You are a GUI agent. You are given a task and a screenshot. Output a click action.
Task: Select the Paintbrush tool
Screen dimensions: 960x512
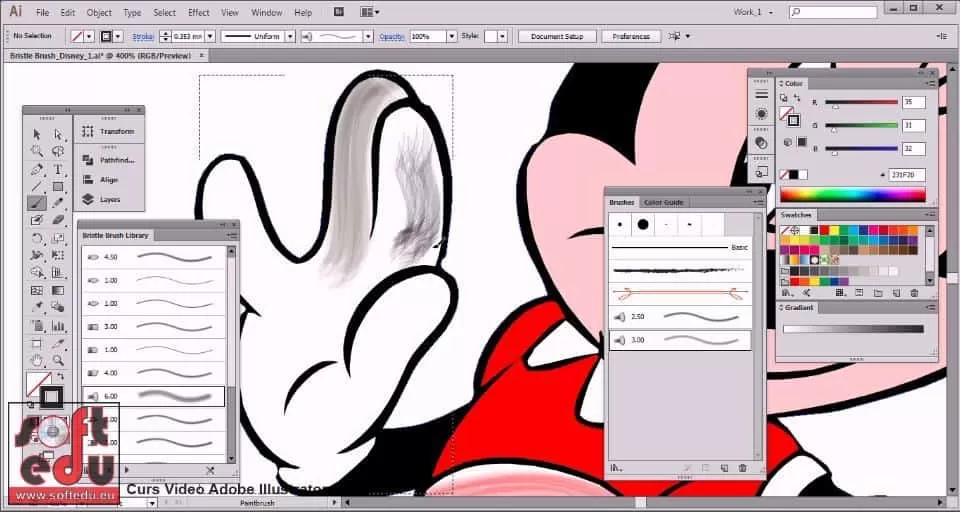[37, 203]
